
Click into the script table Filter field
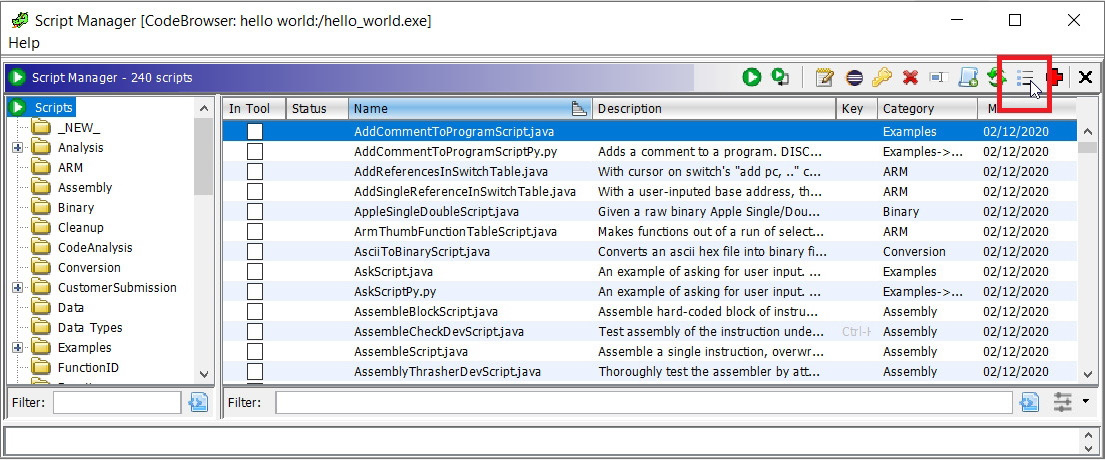click(x=644, y=402)
